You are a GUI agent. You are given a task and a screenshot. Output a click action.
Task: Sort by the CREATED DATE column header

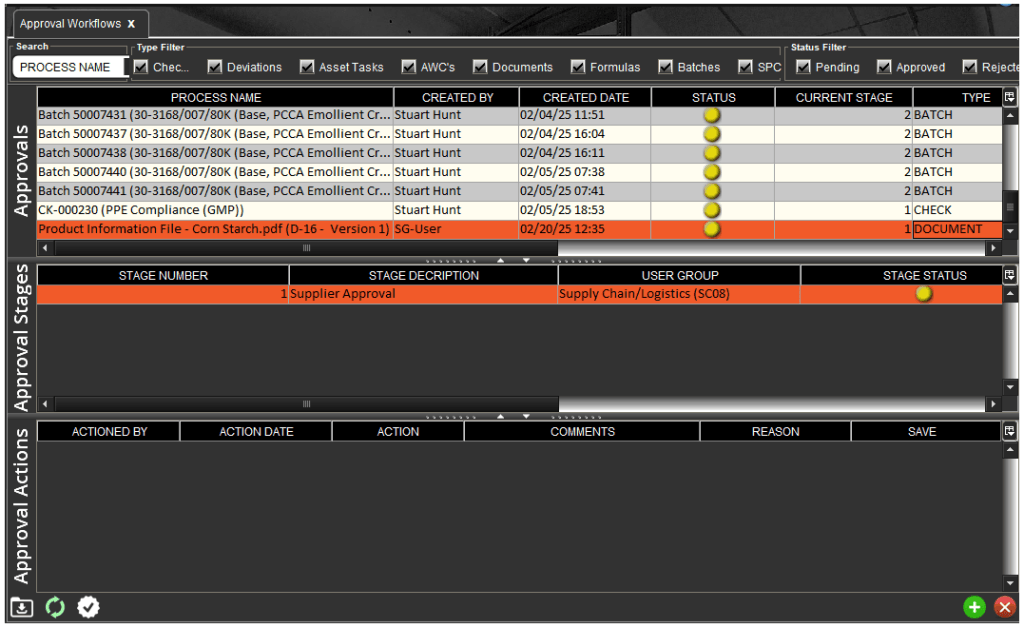click(585, 97)
